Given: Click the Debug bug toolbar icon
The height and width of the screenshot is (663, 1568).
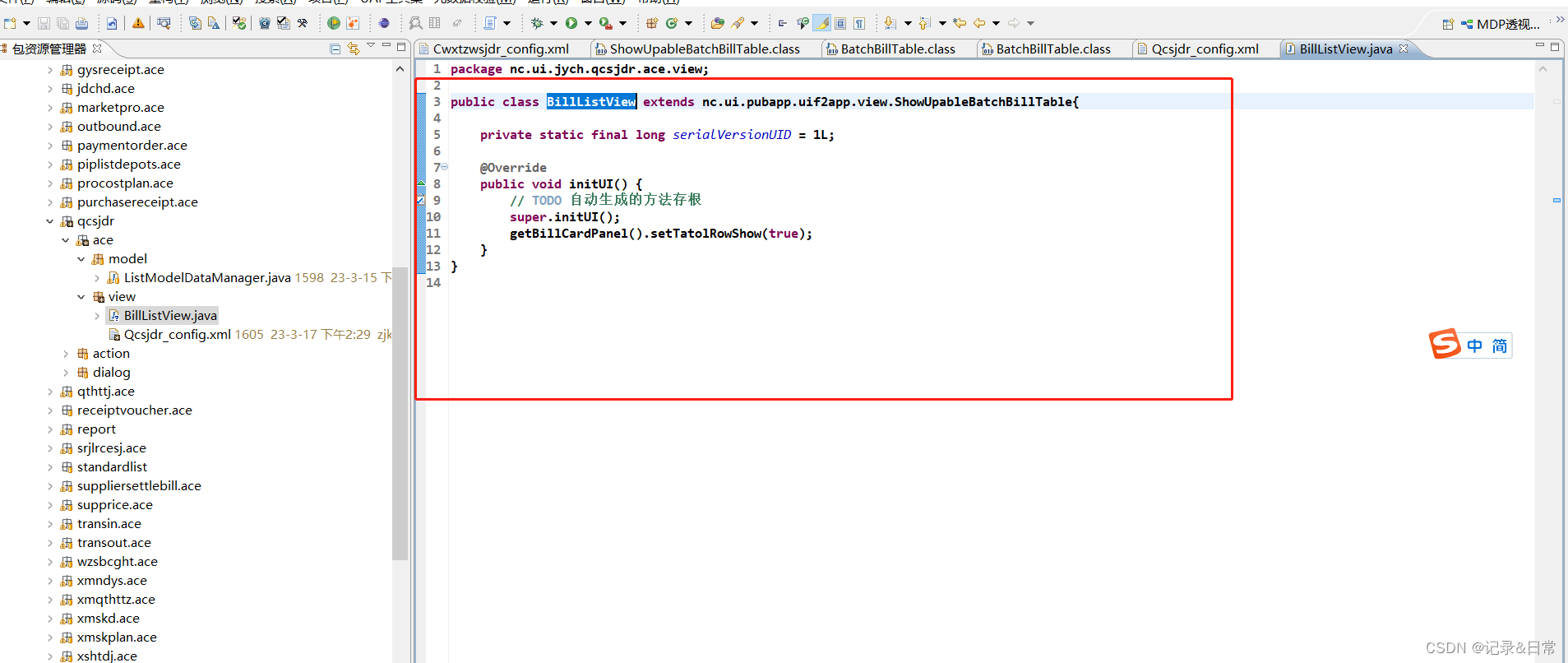Looking at the screenshot, I should [x=537, y=23].
